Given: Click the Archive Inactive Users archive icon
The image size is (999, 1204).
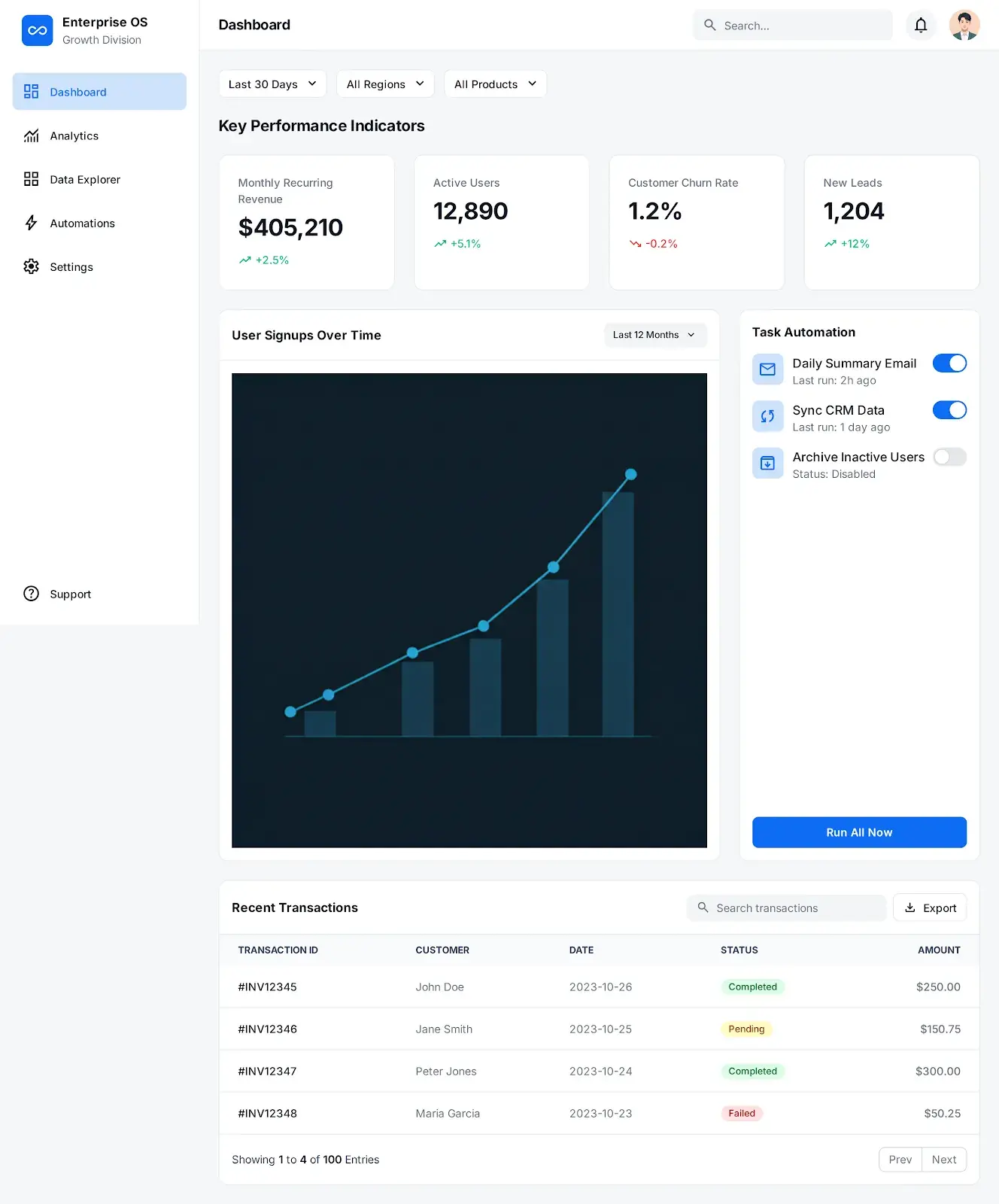Looking at the screenshot, I should tap(767, 463).
